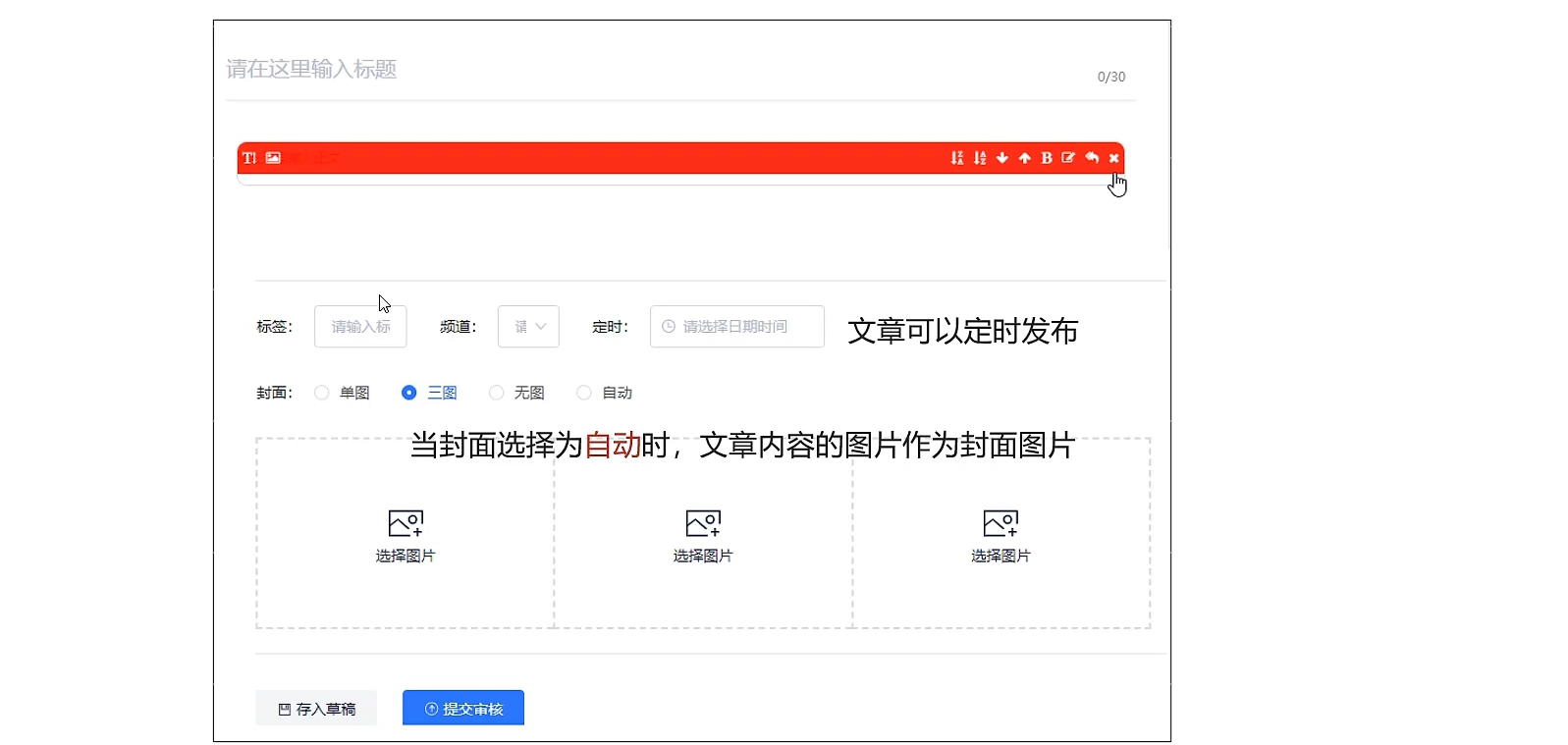The image size is (1568, 745).
Task: Click the sort Z-to-A icon
Action: tap(957, 158)
